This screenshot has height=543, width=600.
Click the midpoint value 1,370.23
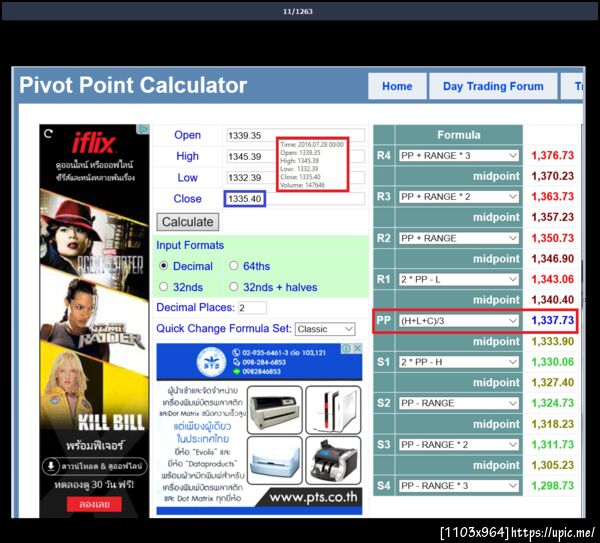point(553,176)
